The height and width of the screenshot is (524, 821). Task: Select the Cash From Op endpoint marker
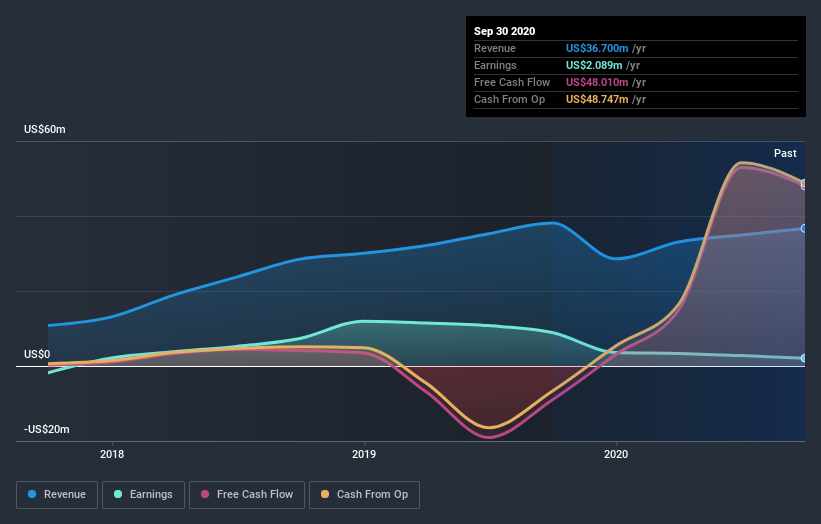pyautogui.click(x=804, y=183)
